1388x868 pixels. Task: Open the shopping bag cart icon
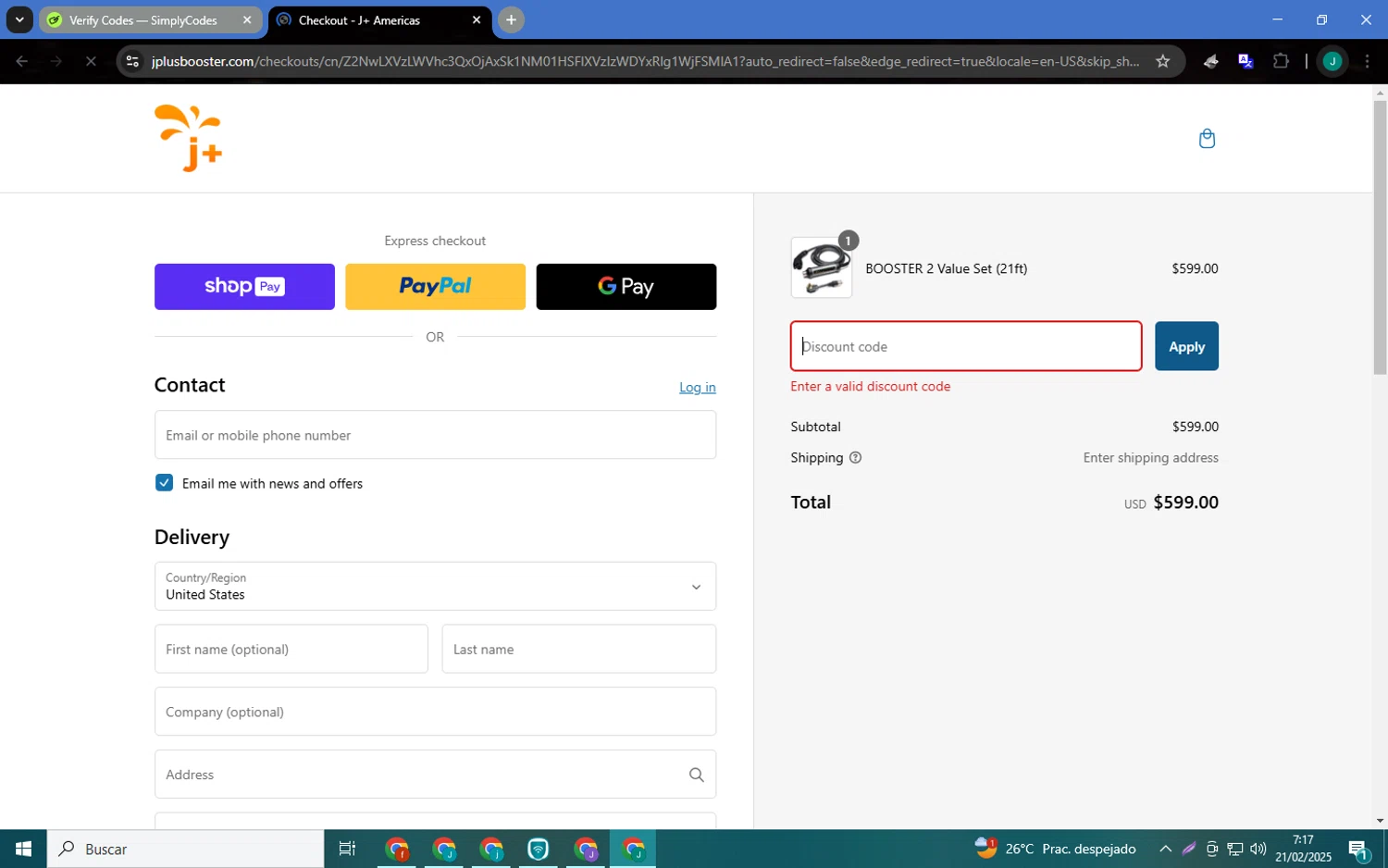pyautogui.click(x=1207, y=139)
